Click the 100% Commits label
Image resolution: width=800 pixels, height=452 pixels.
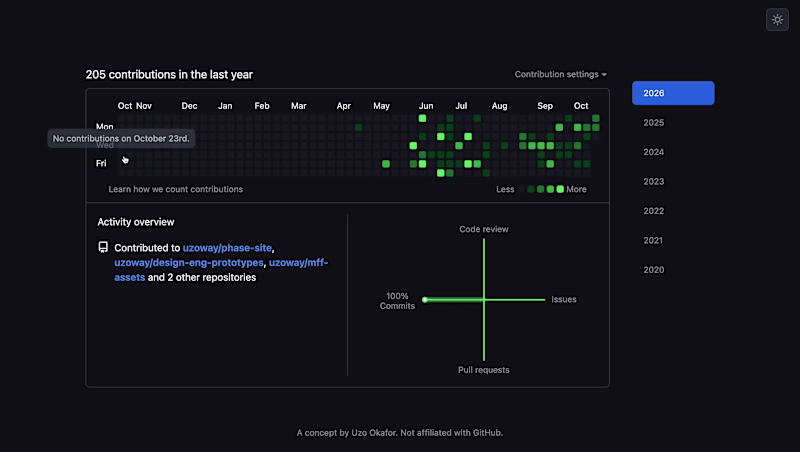397,301
